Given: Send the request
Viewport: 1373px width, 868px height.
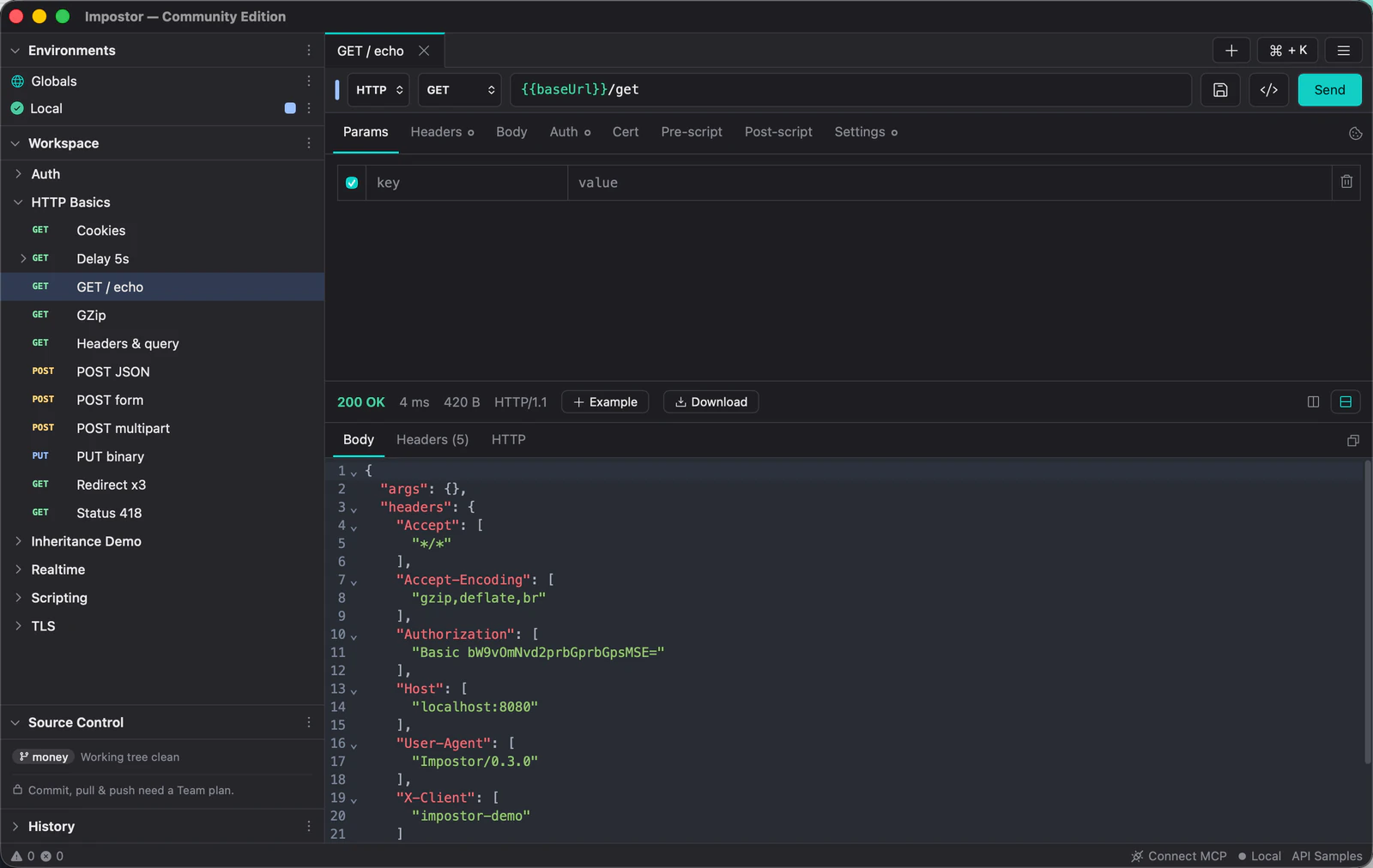Looking at the screenshot, I should pyautogui.click(x=1329, y=90).
